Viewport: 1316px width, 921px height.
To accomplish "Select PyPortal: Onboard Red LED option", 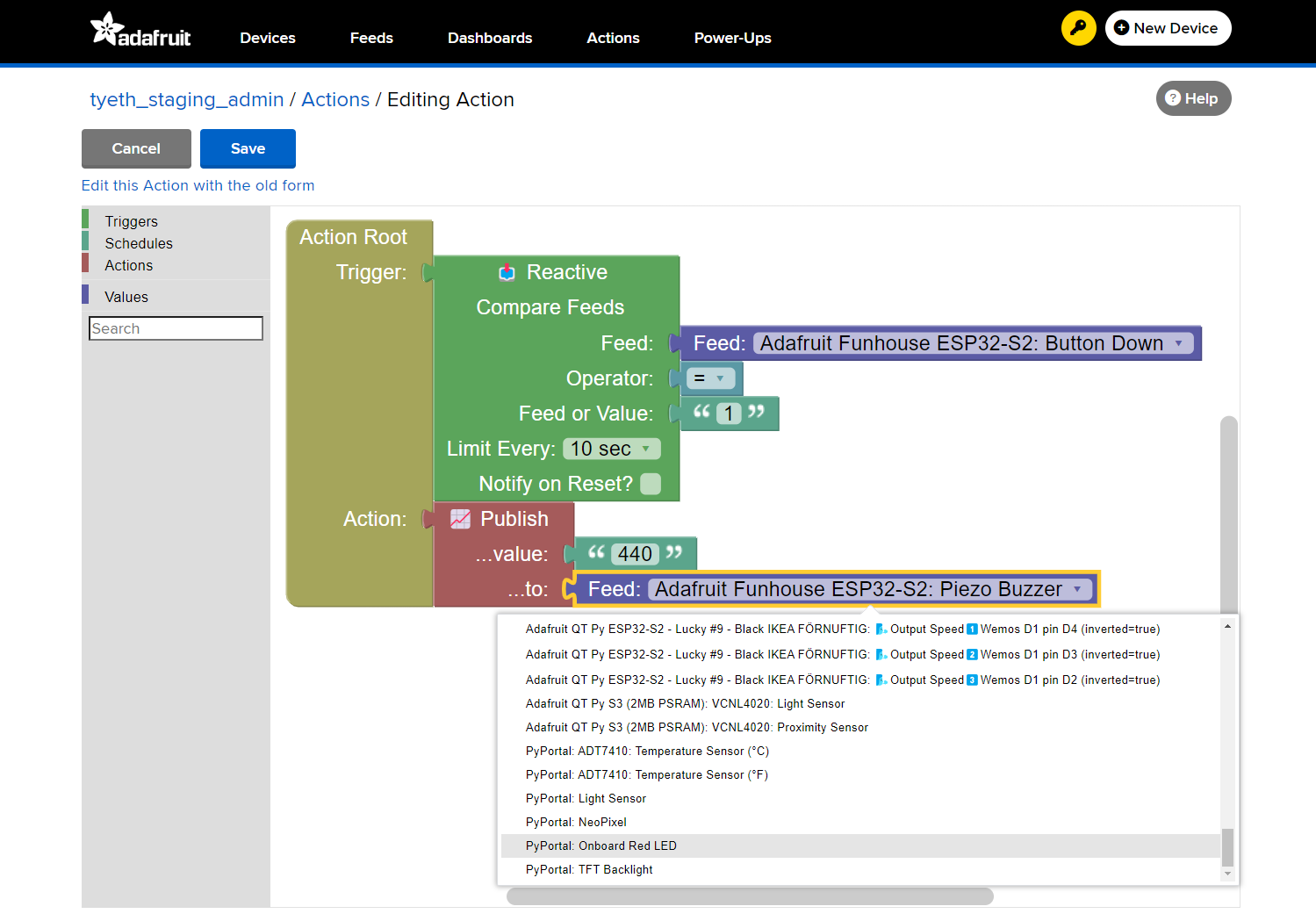I will point(601,845).
